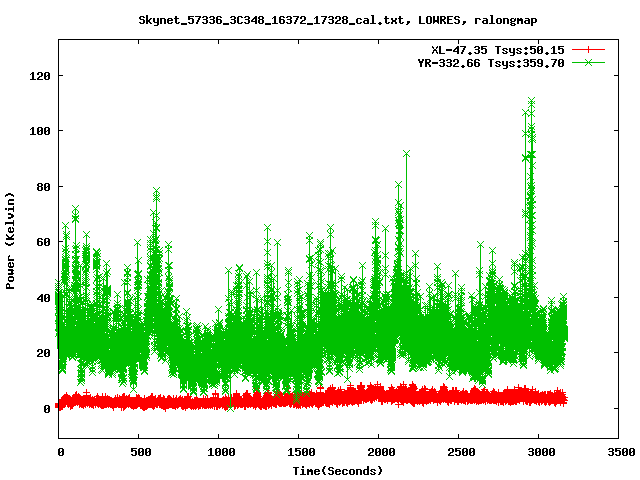The height and width of the screenshot is (480, 640).
Task: Click the x-axis tick label 3000
Action: click(541, 452)
